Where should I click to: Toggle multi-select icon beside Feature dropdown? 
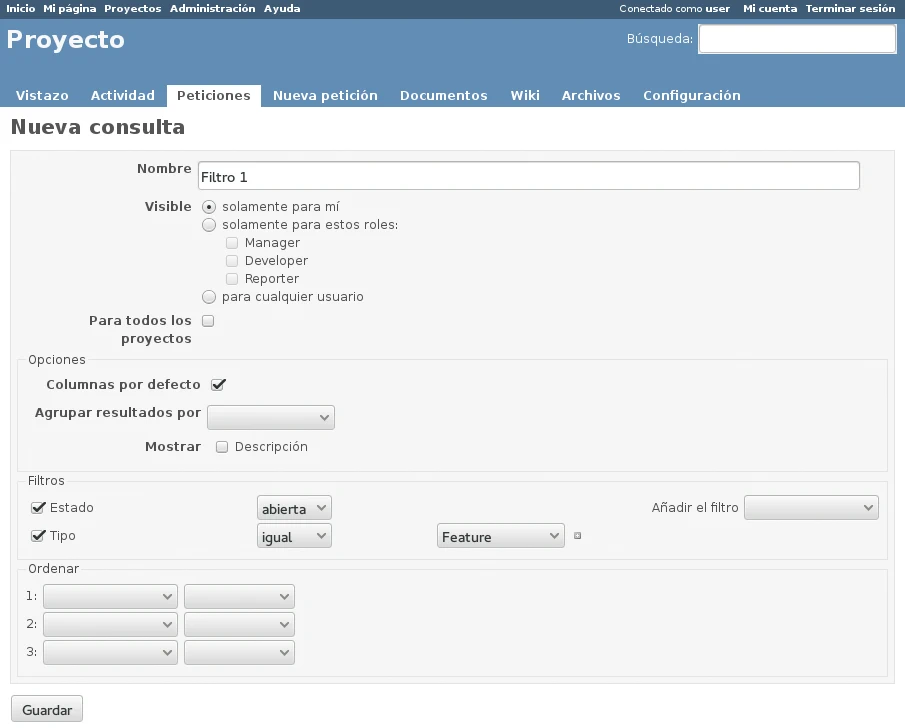[x=577, y=537]
